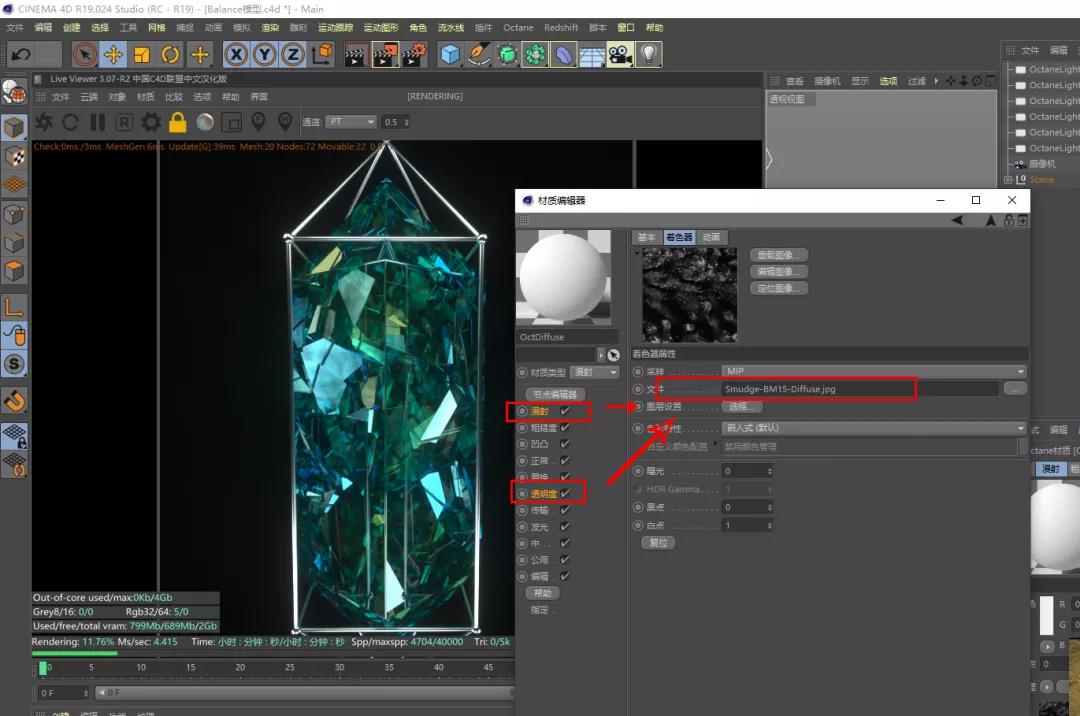The height and width of the screenshot is (716, 1080).
Task: Expand the Scene object in Object Manager
Action: click(x=1008, y=180)
